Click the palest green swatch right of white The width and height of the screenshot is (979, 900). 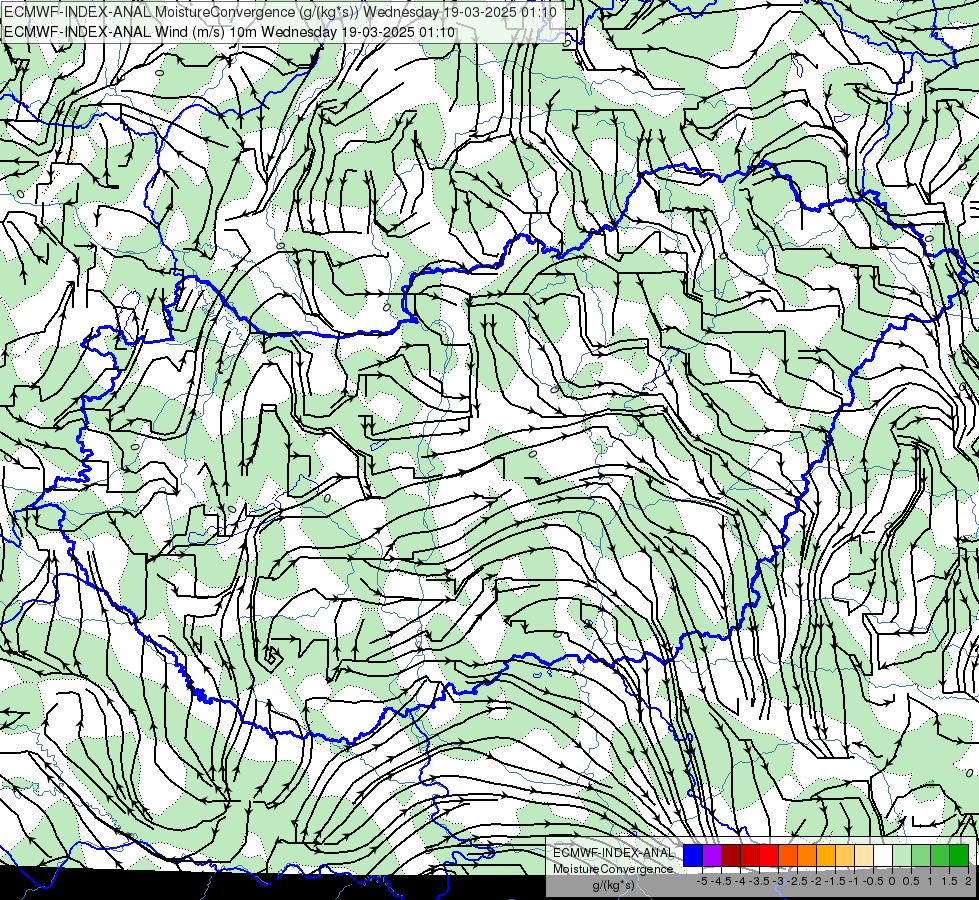(902, 855)
